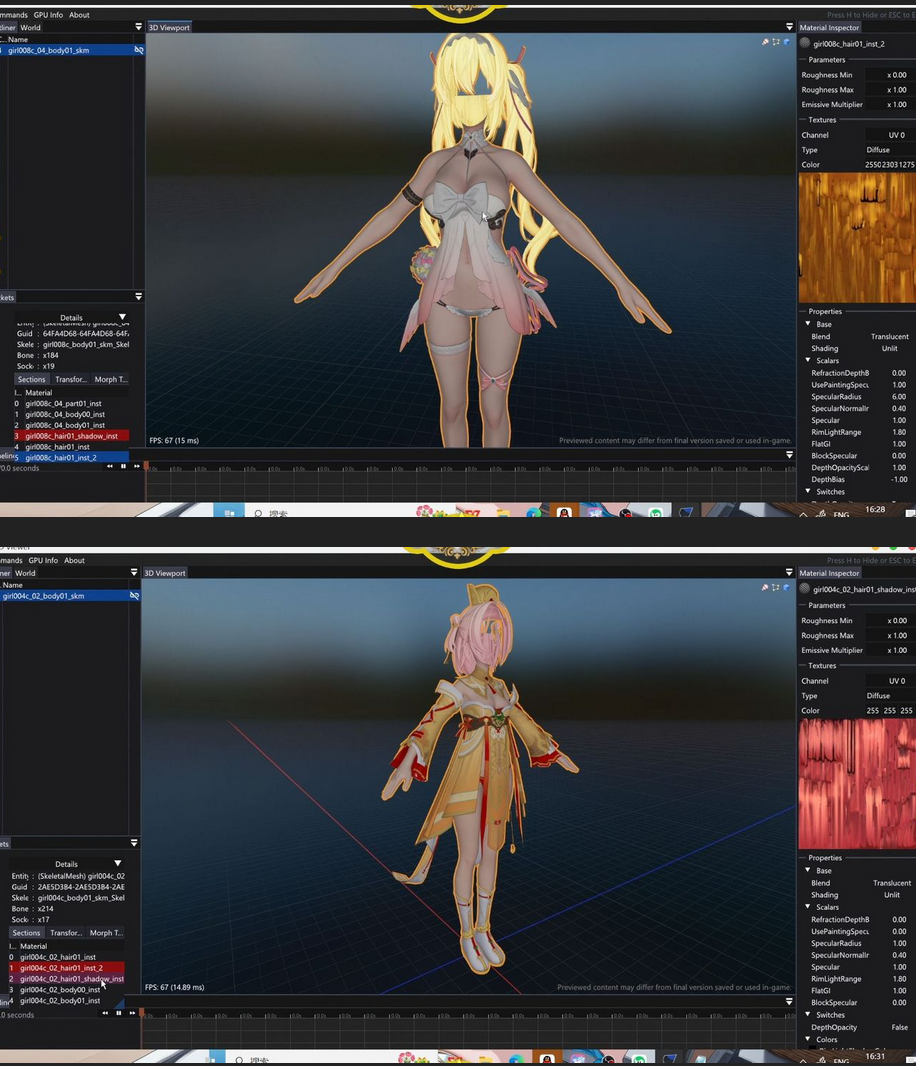Open Sockets panel dropdown in top window
This screenshot has height=1066, width=916.
(138, 296)
